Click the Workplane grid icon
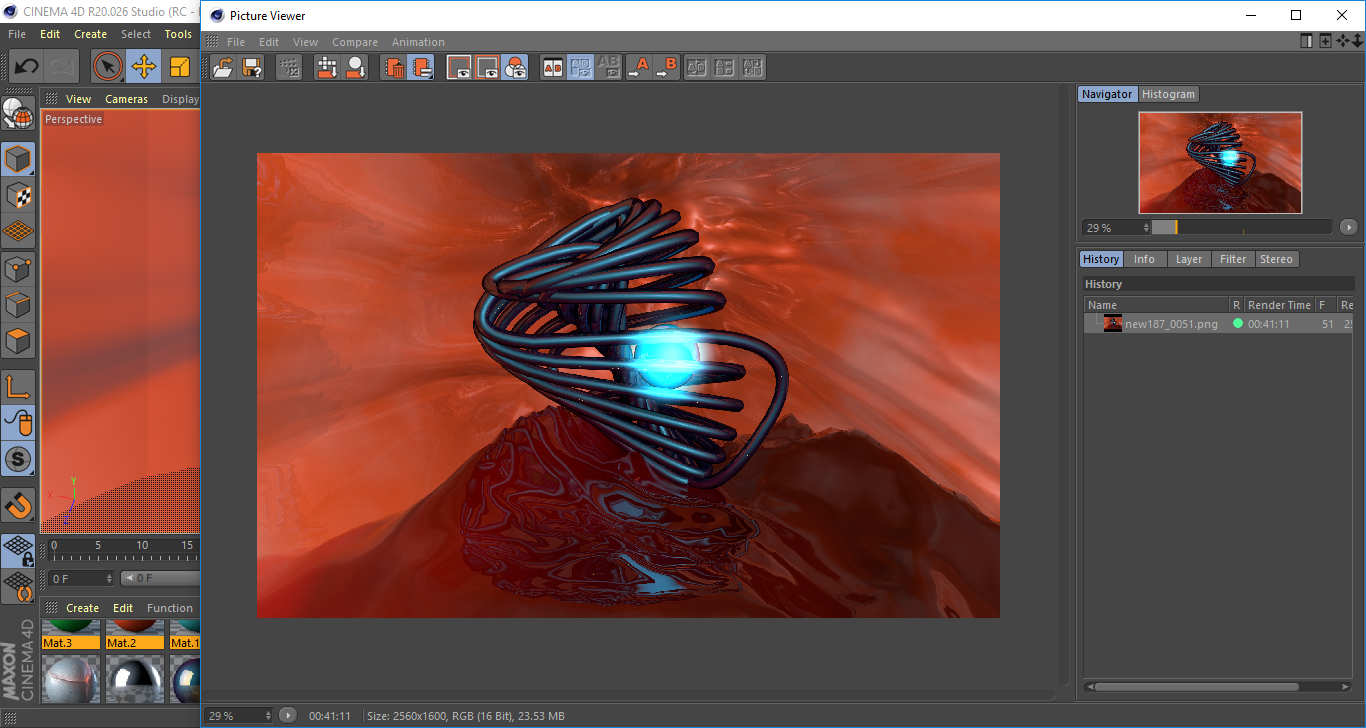 [18, 231]
